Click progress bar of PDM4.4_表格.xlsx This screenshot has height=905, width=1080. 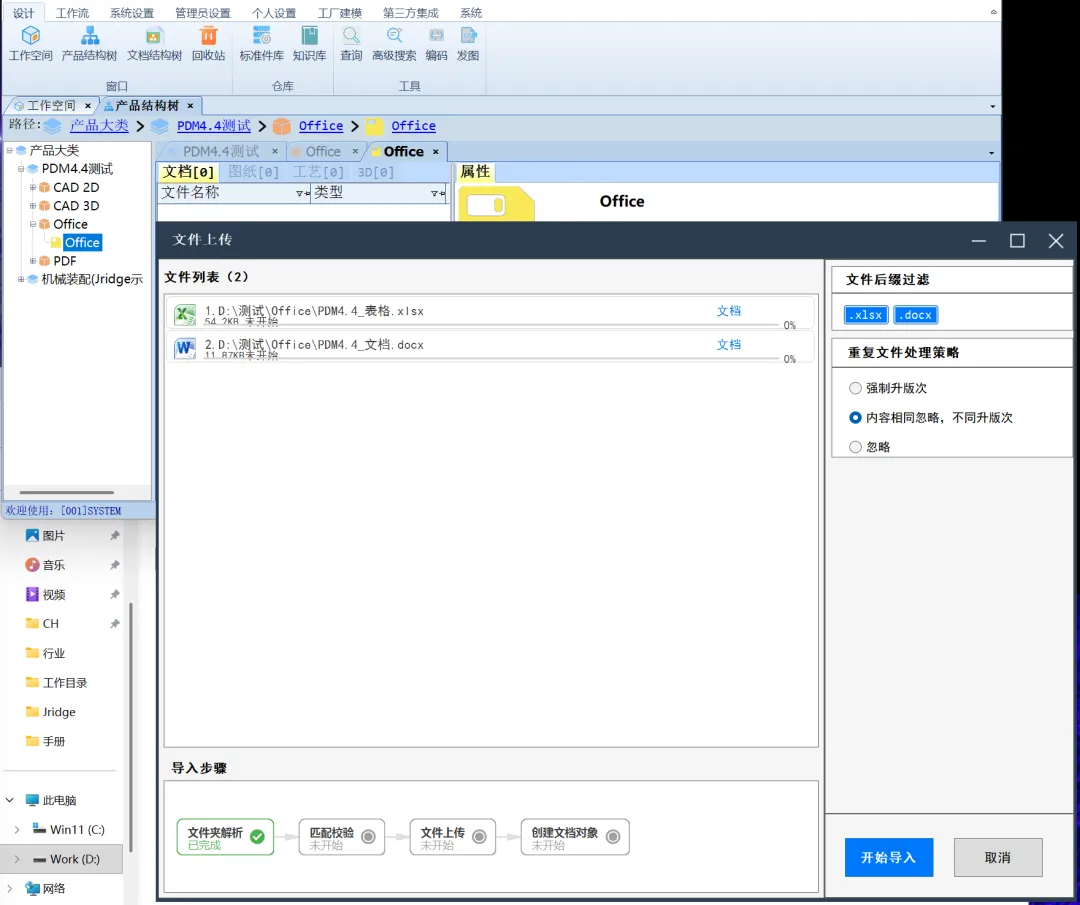pos(492,325)
